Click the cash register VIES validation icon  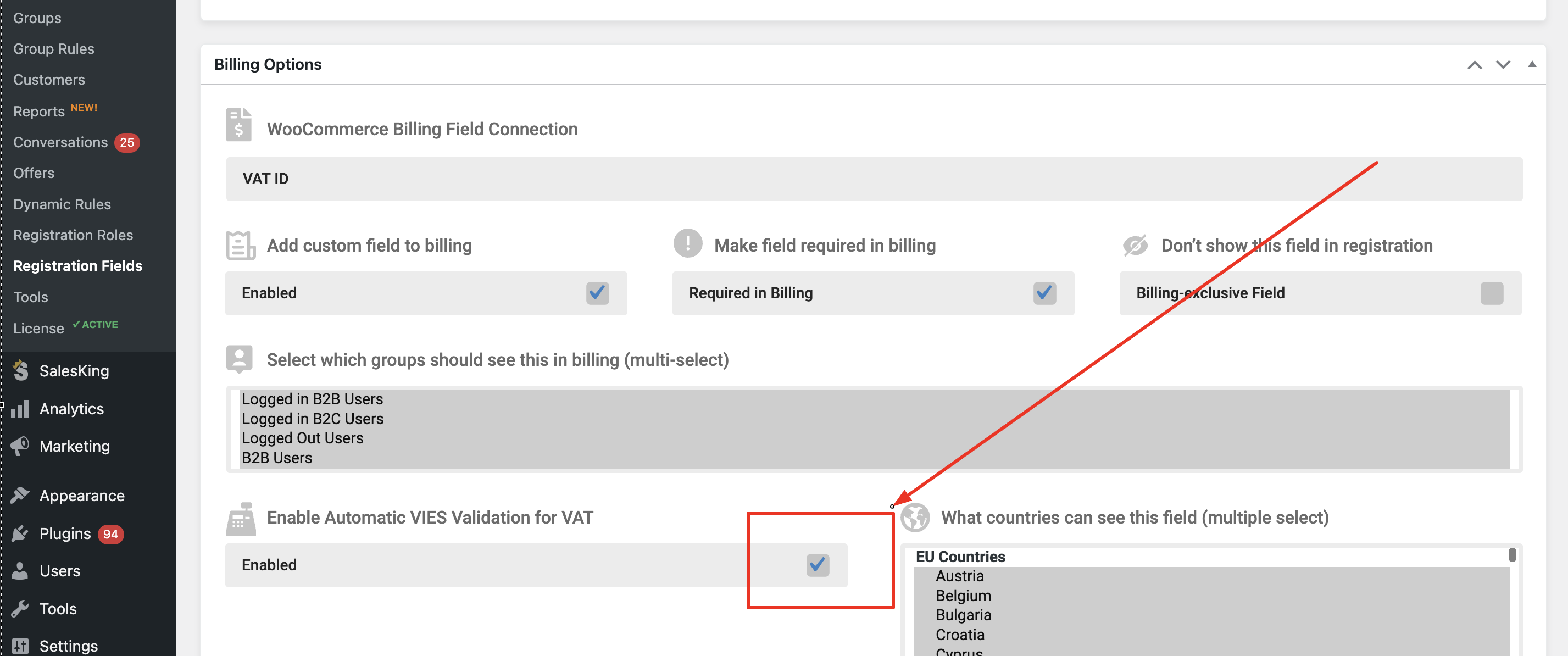(x=241, y=519)
